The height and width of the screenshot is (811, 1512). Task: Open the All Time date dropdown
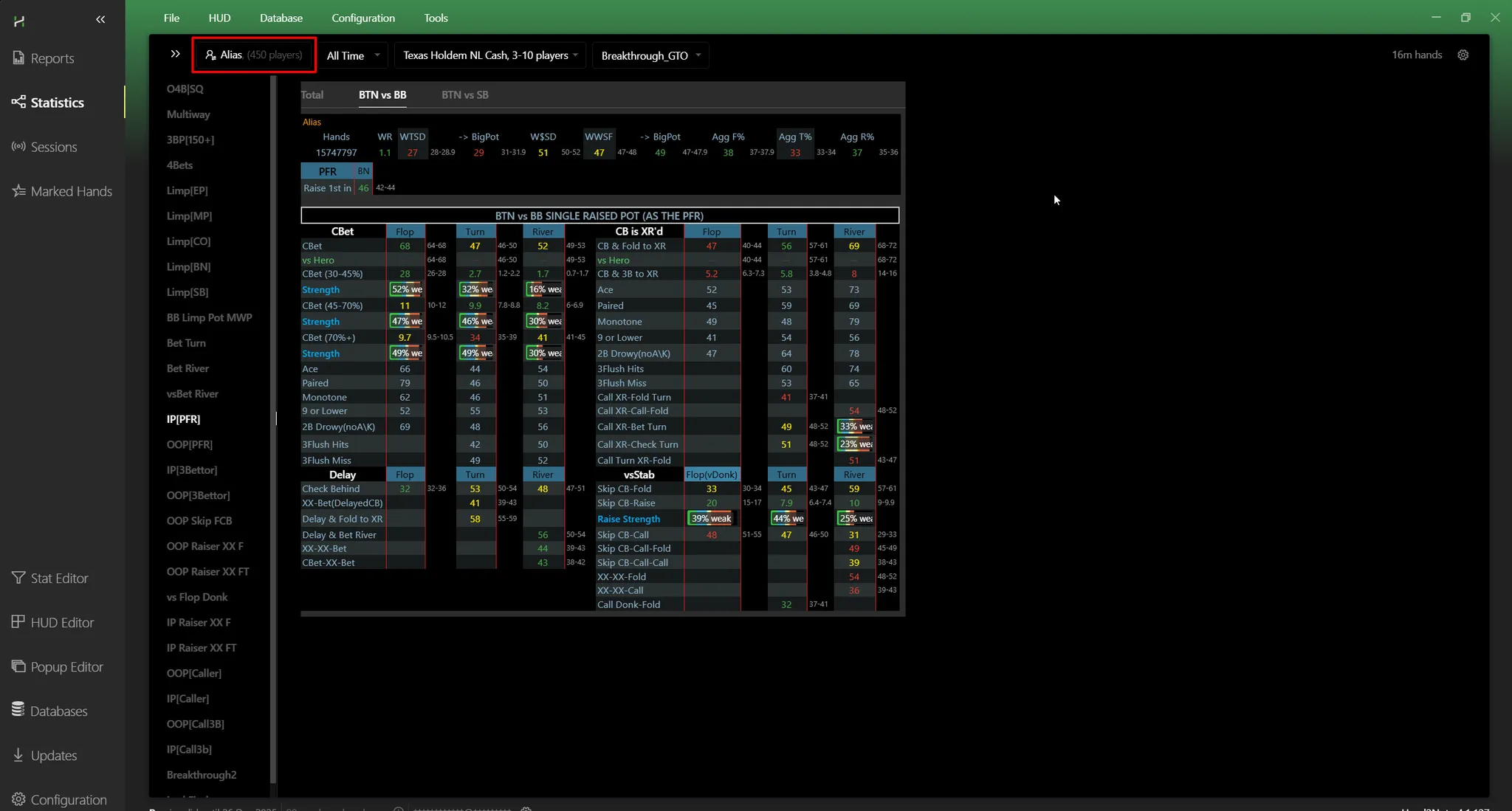point(354,55)
